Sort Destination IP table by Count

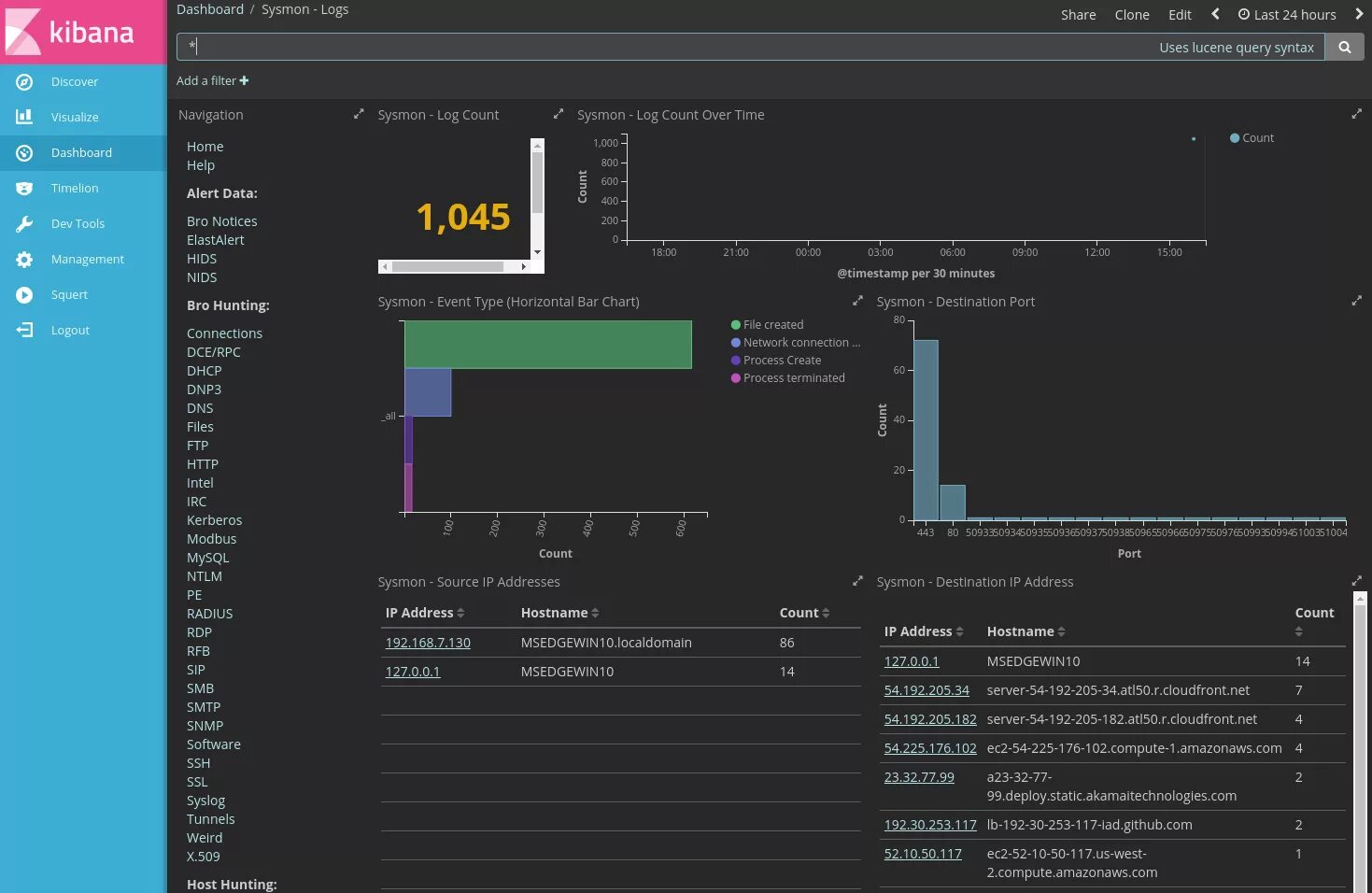pyautogui.click(x=1299, y=632)
